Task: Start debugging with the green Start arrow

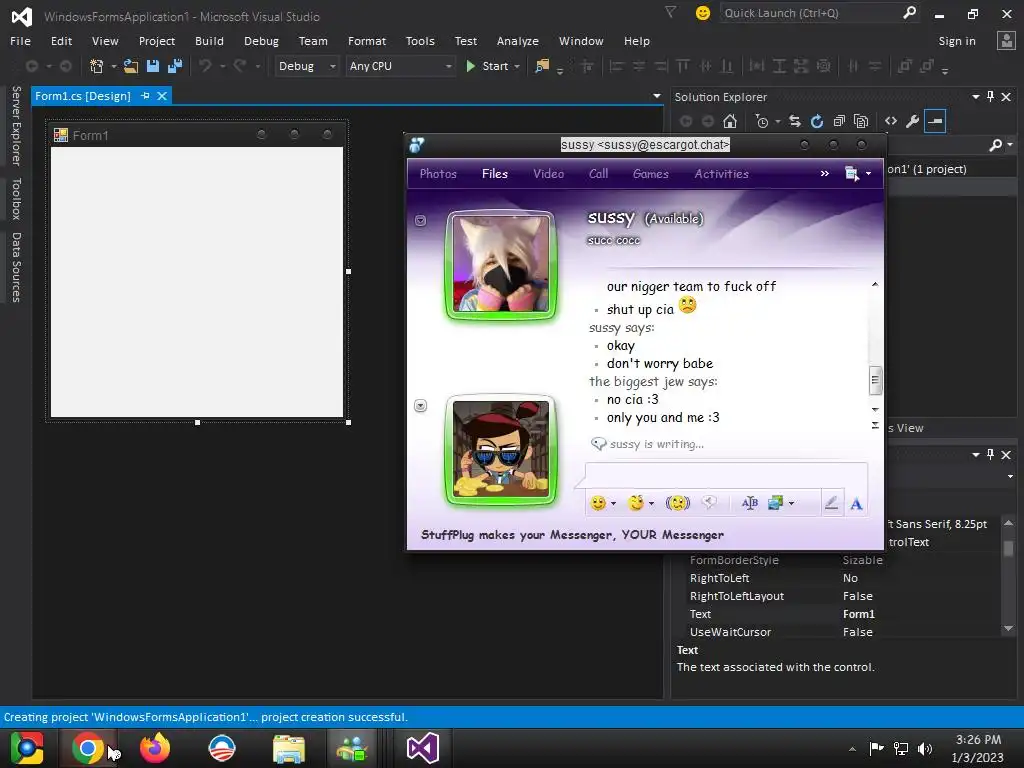Action: [x=470, y=66]
